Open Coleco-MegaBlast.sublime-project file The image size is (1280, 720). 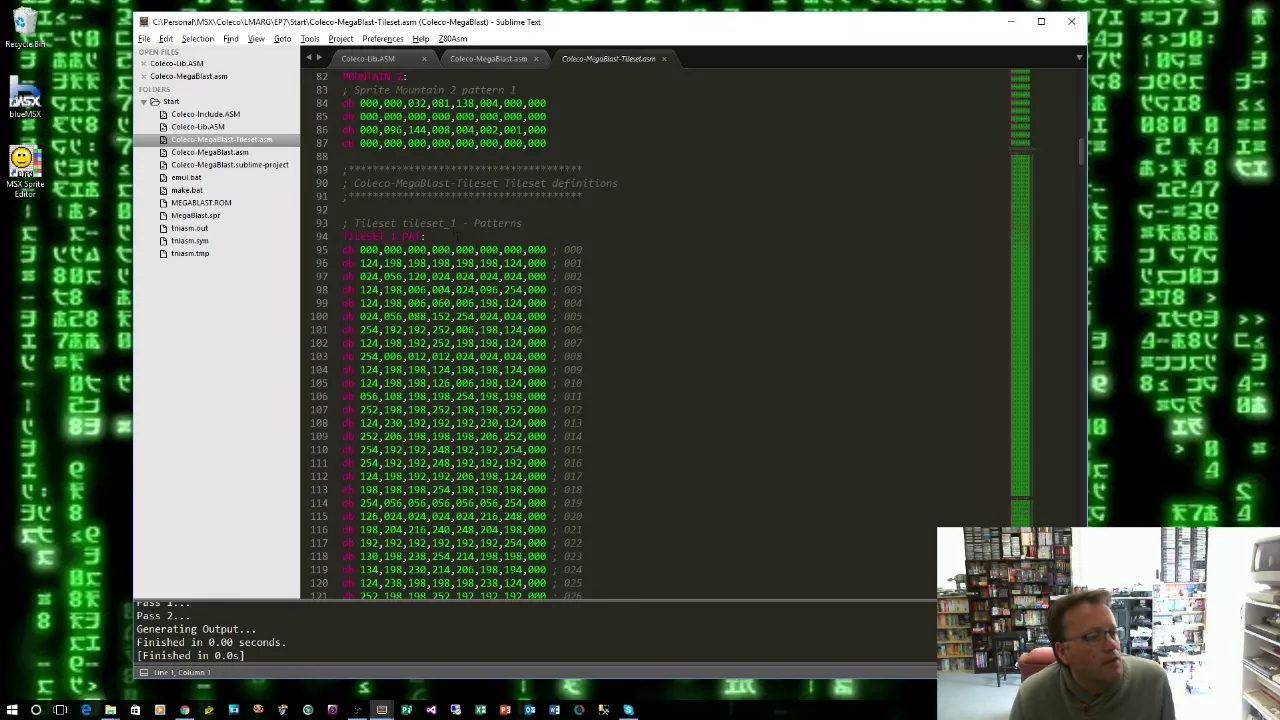(230, 165)
